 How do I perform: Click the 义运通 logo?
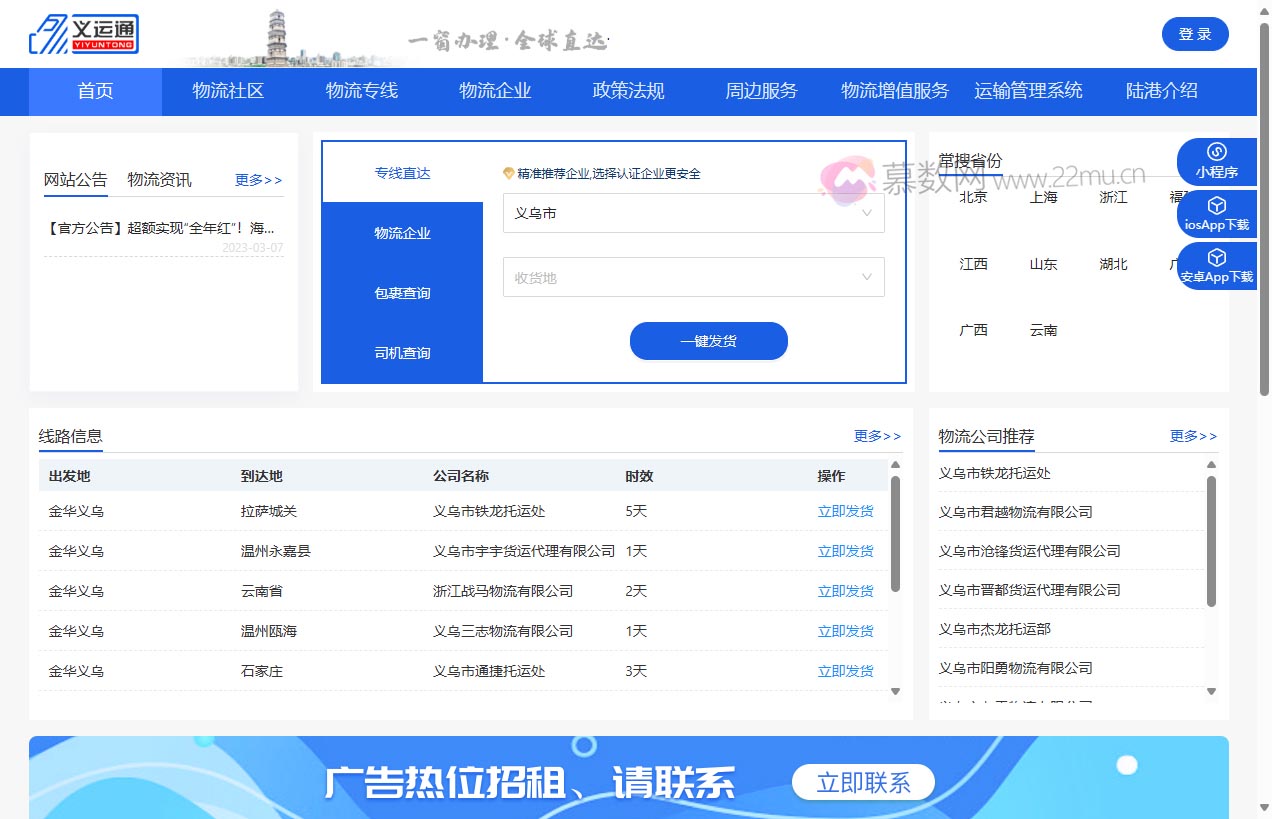coord(84,33)
